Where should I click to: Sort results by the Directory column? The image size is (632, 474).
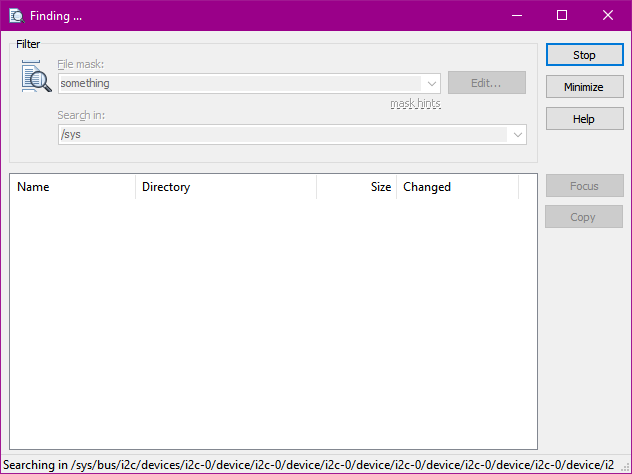pos(225,187)
